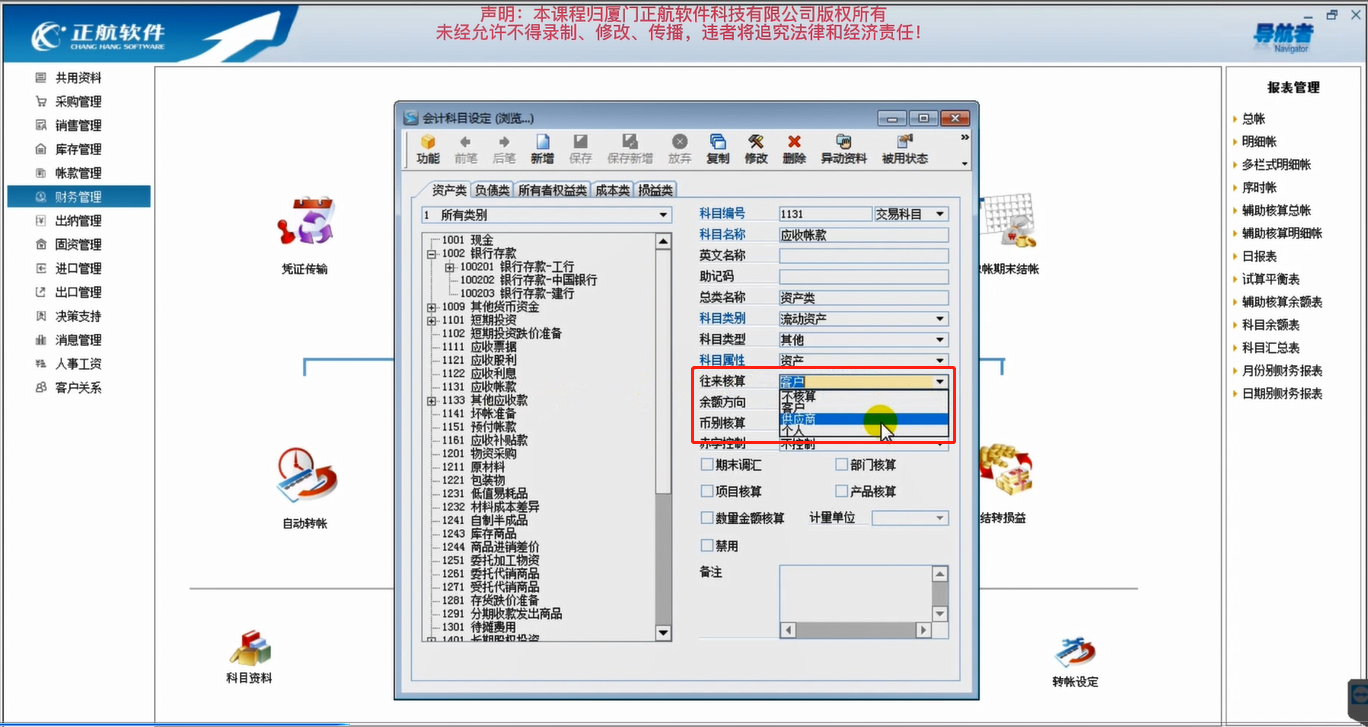The image size is (1368, 727).
Task: Open 库存管理 in the sidebar
Action: (x=78, y=150)
